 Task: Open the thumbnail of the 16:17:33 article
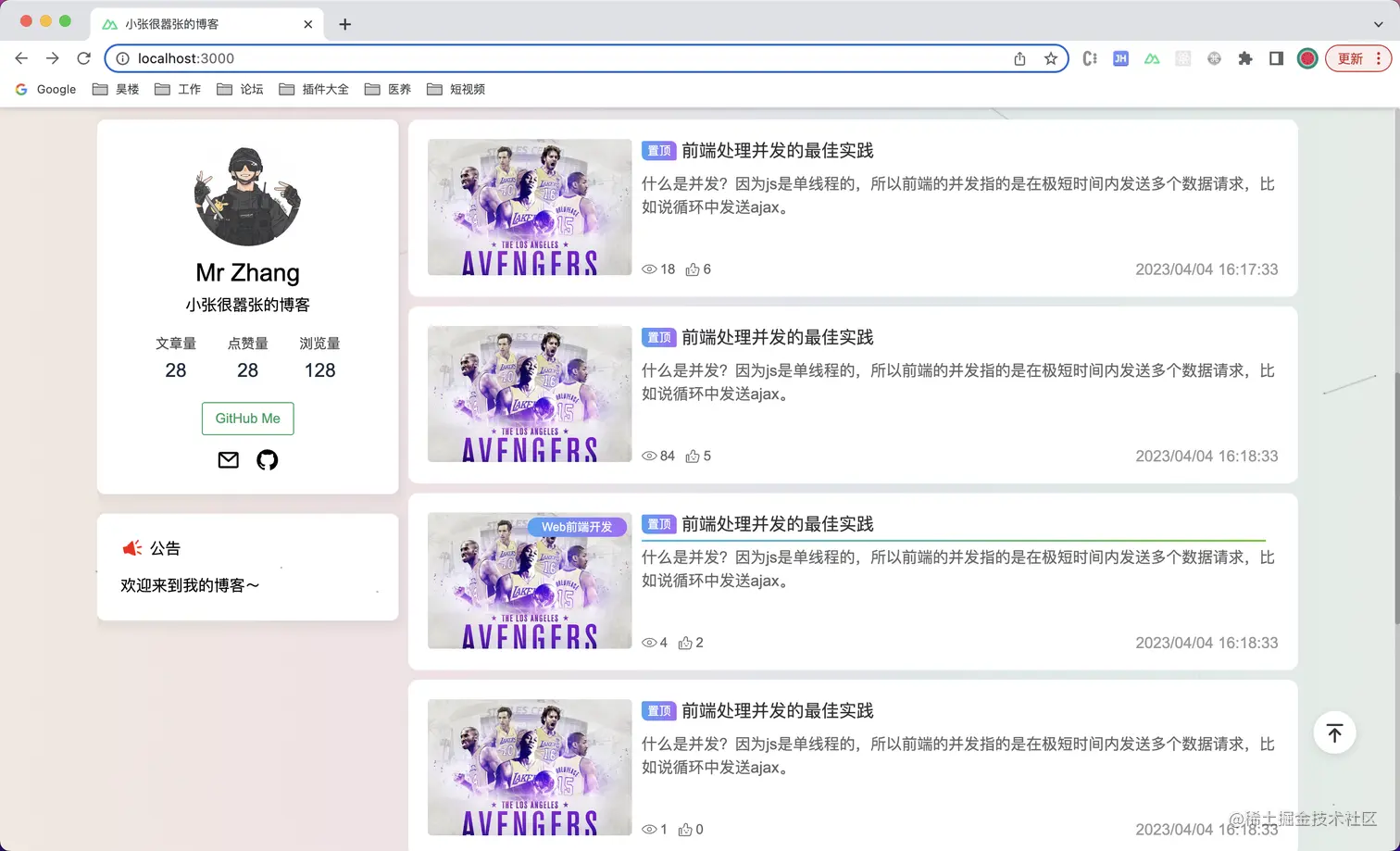point(530,207)
